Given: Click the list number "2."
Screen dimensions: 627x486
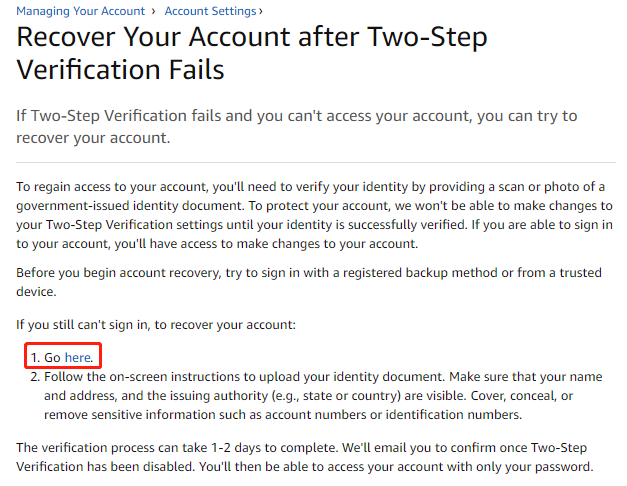Looking at the screenshot, I should click(33, 376).
